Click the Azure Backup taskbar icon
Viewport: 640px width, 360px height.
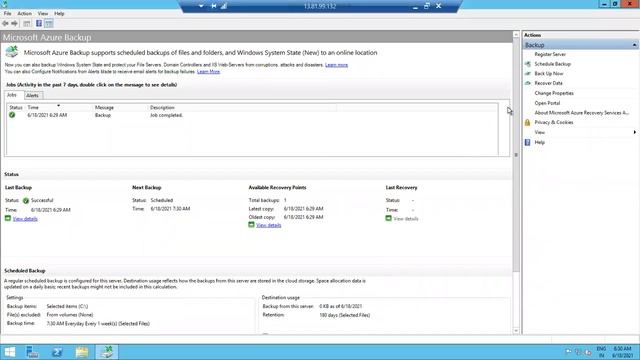(x=107, y=352)
